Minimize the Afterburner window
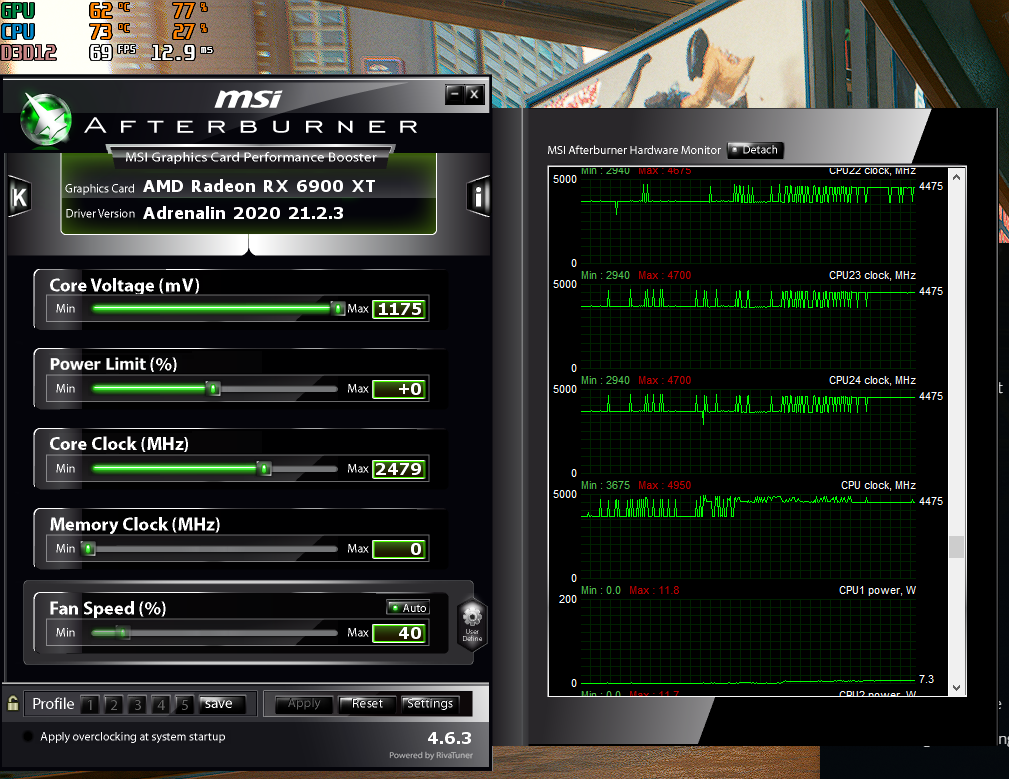 click(x=454, y=95)
